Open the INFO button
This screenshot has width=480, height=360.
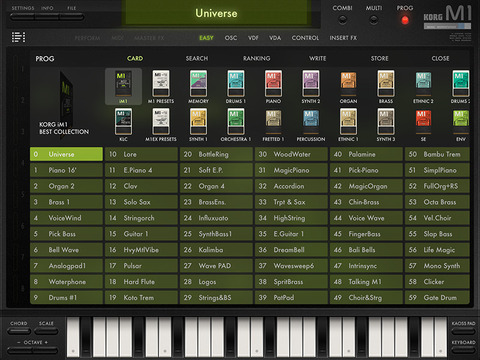pos(47,17)
